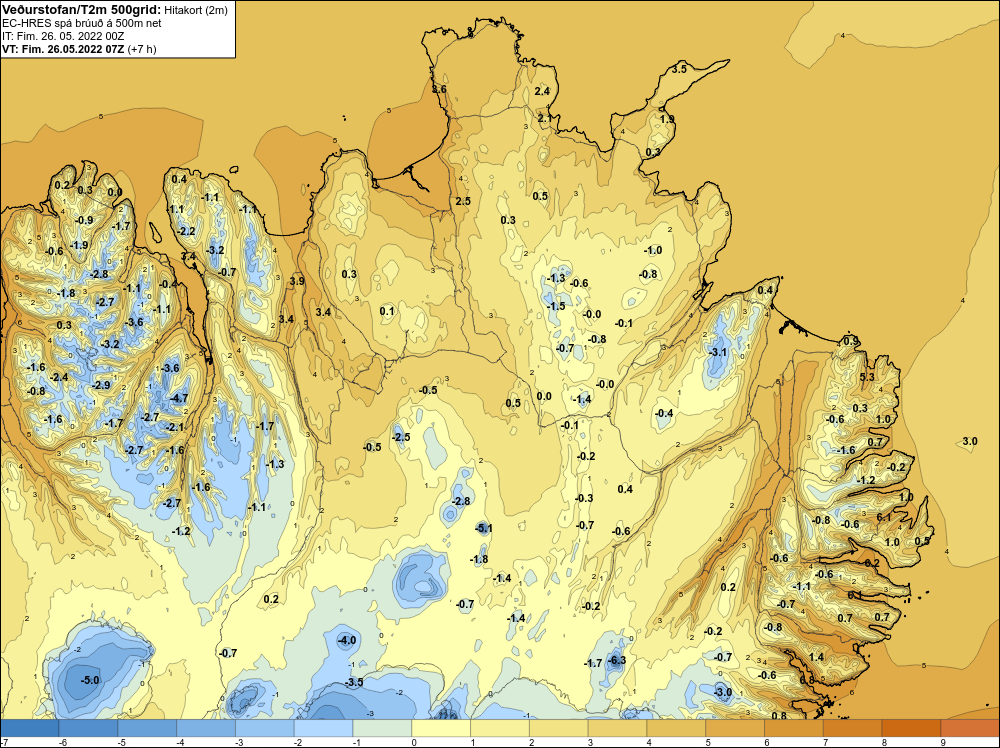Pick the -5.1 temperature marker
1000x748 pixels.
click(483, 528)
